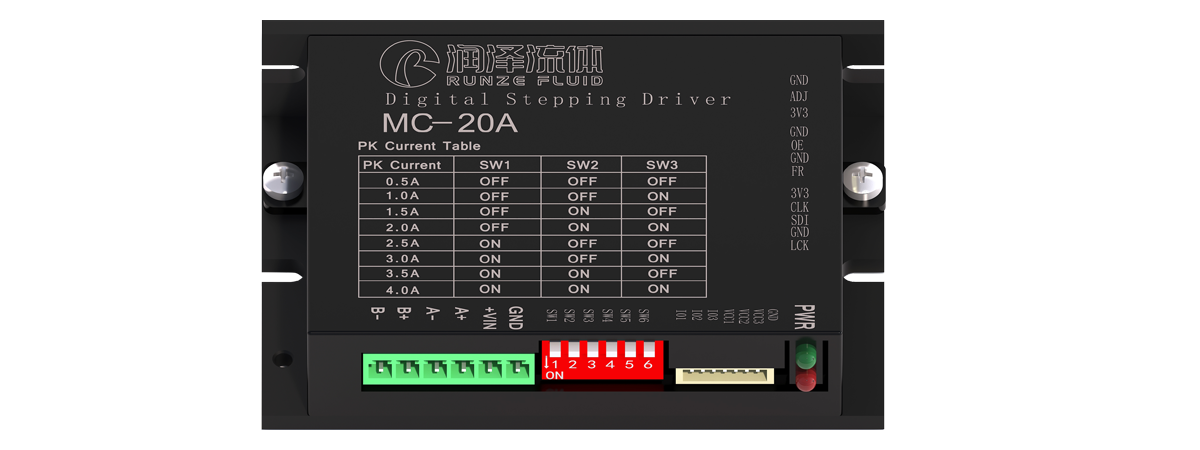Toggle DIP switch 5

tap(629, 349)
